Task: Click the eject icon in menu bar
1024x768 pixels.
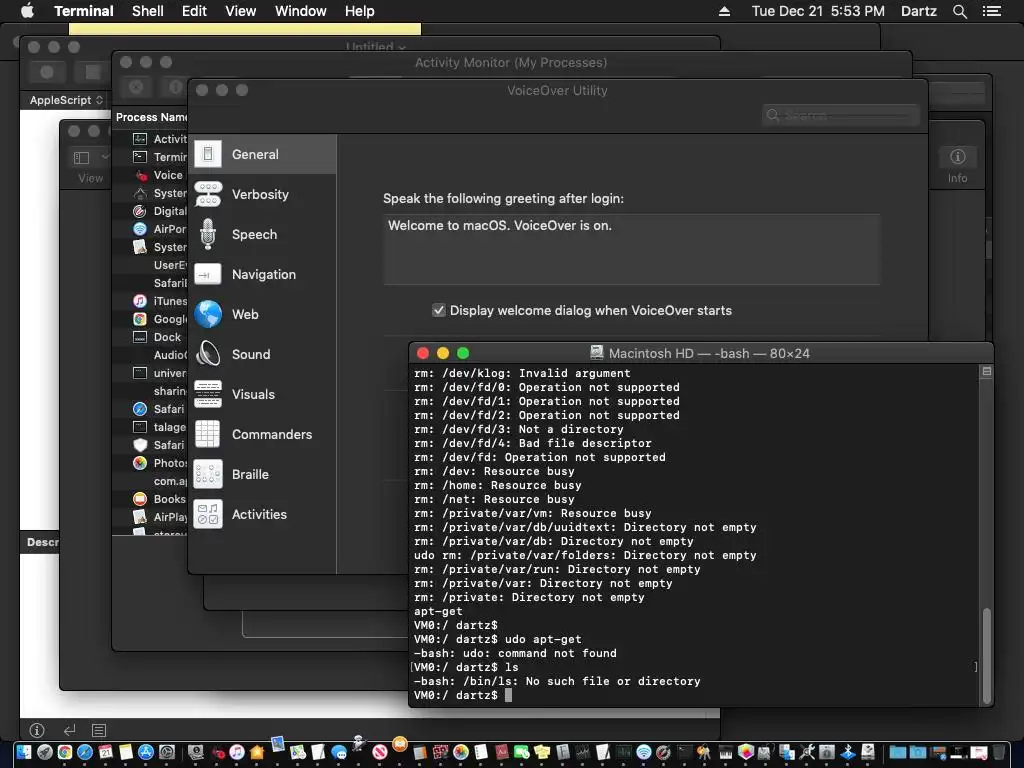Action: coord(724,11)
